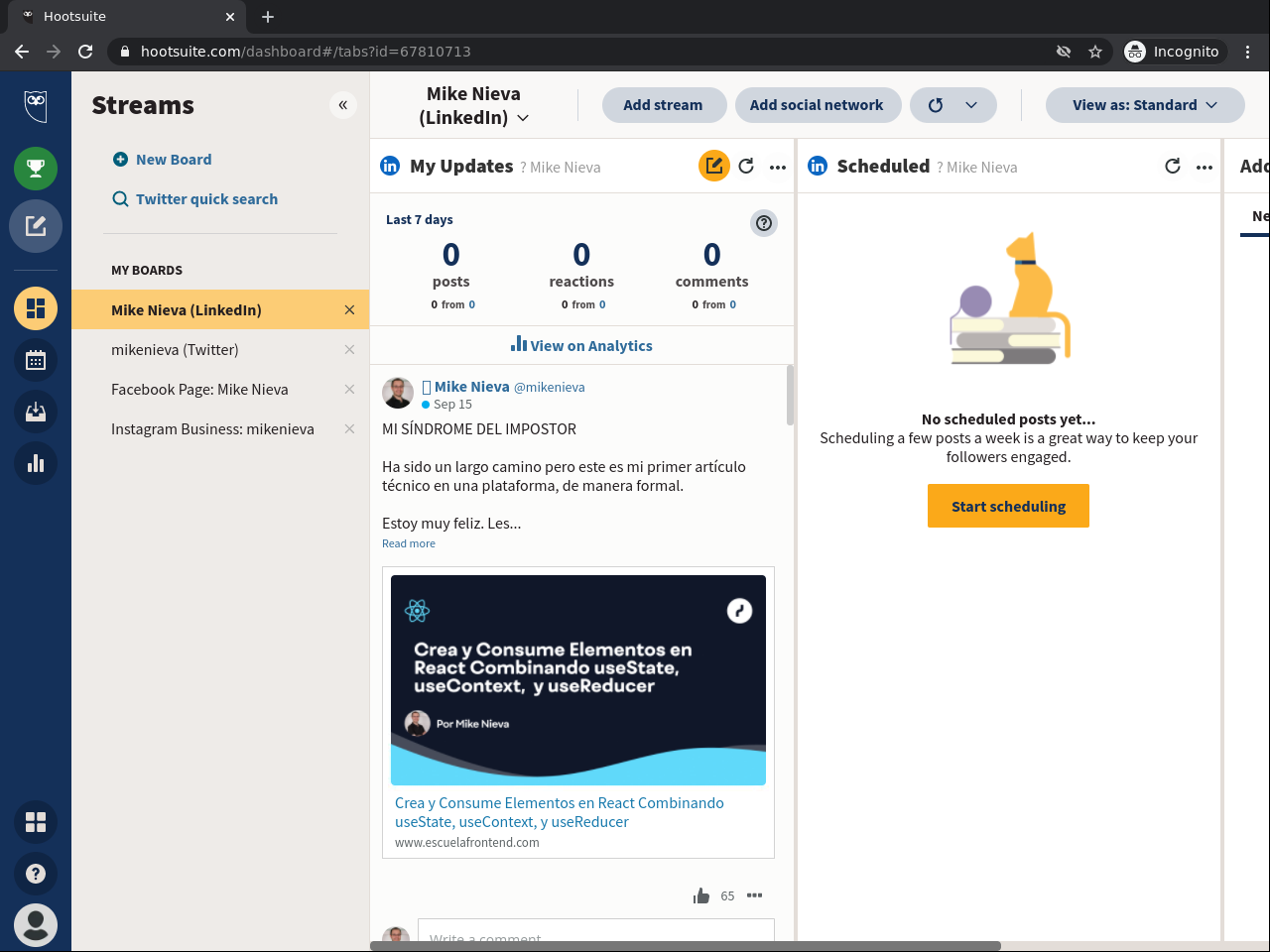Viewport: 1270px width, 952px height.
Task: Open Scheduled stream options menu
Action: pos(1205,168)
